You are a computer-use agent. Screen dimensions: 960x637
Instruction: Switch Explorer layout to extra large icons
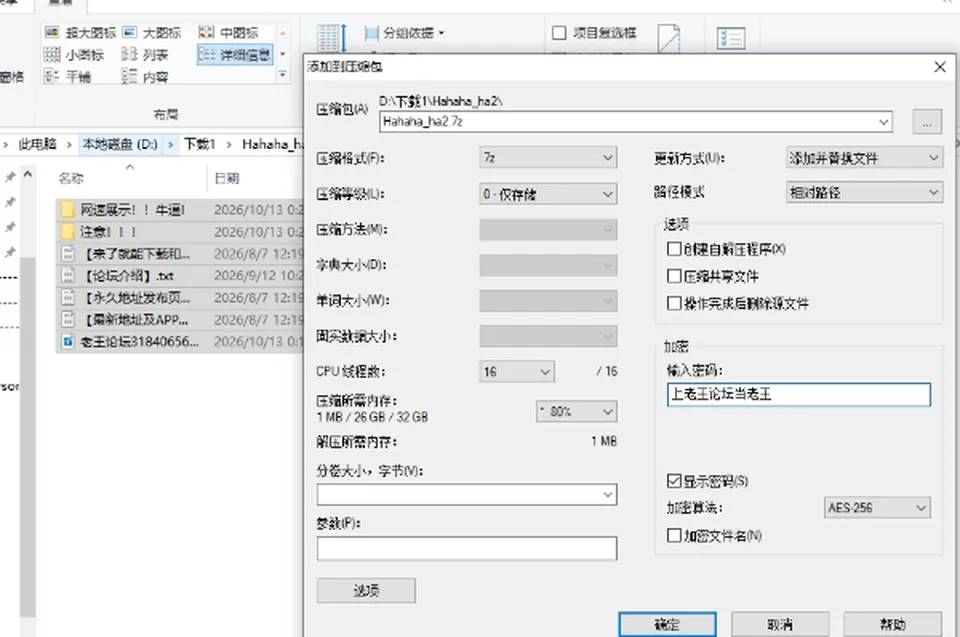[x=80, y=32]
